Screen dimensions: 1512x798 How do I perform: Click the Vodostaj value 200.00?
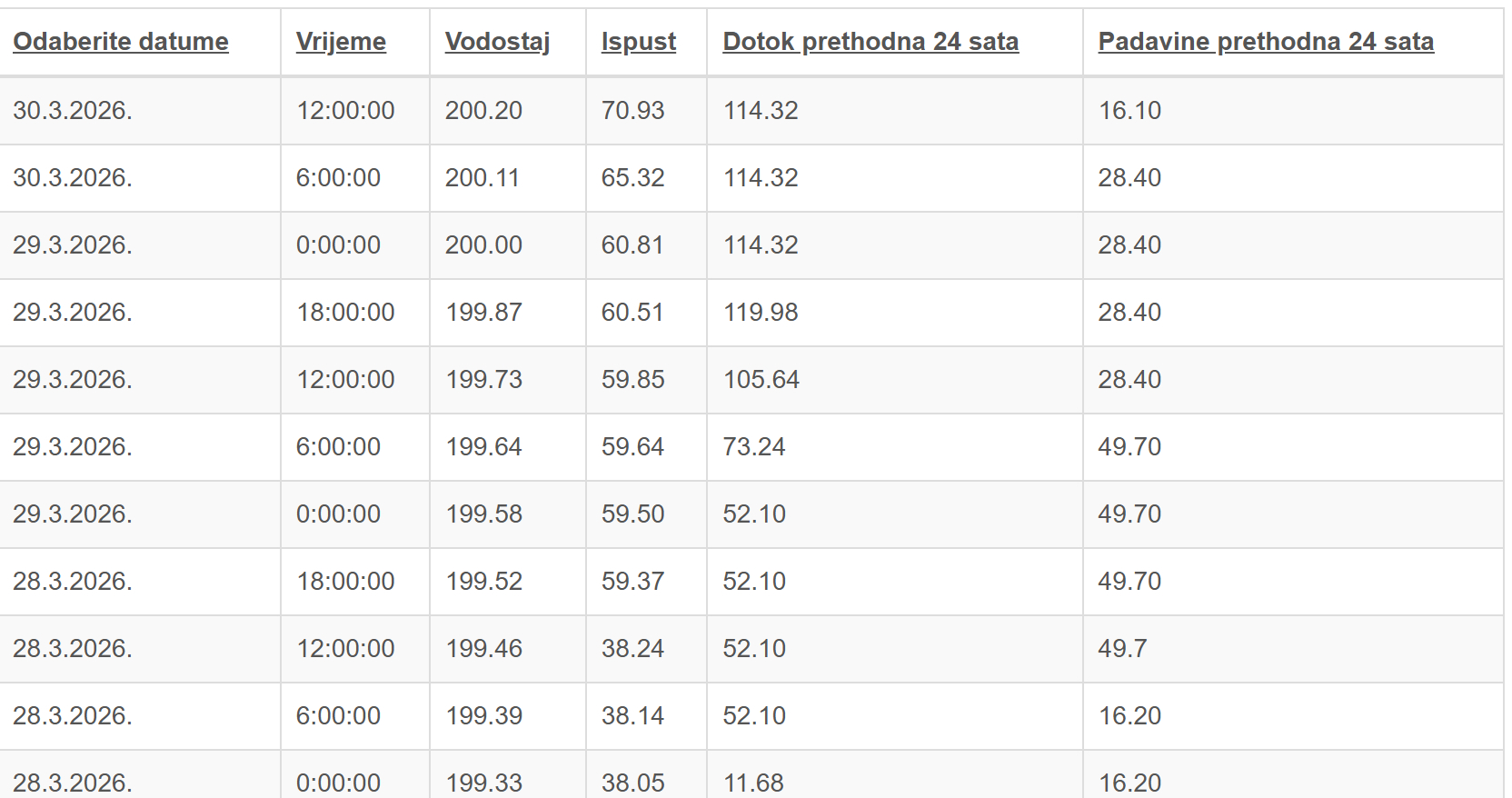[x=483, y=245]
